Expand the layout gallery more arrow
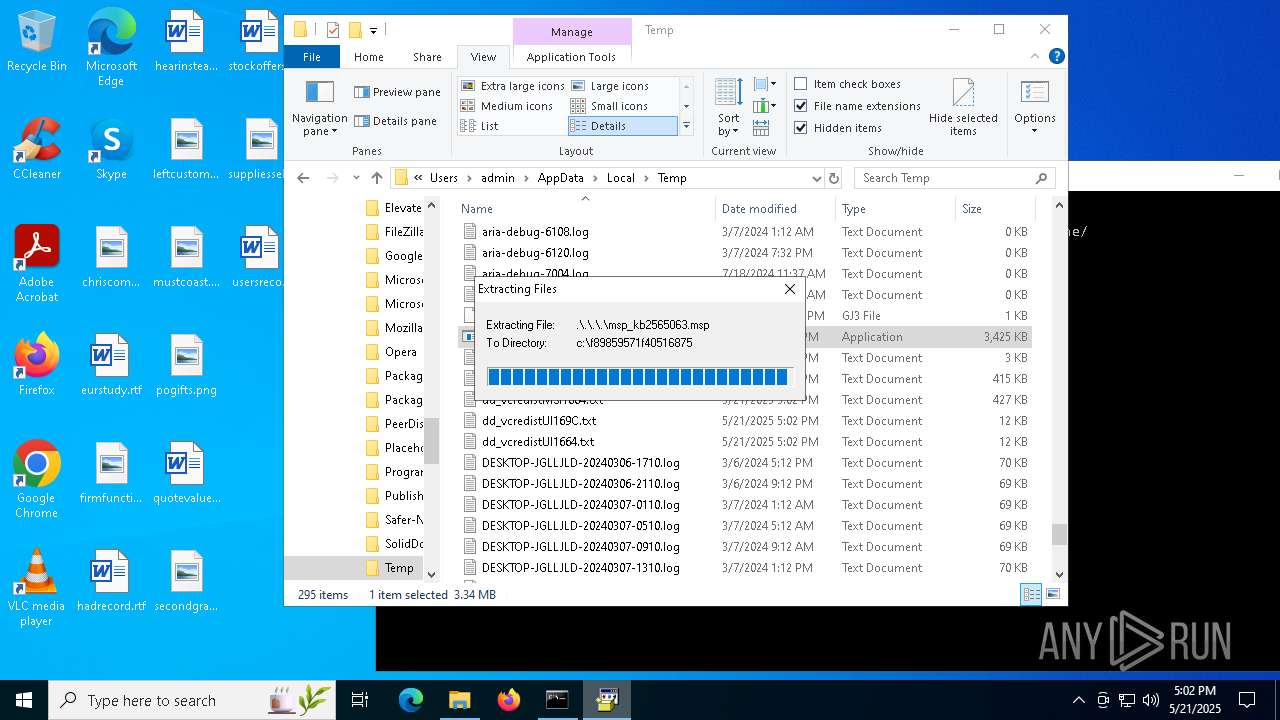The height and width of the screenshot is (720, 1280). (686, 126)
